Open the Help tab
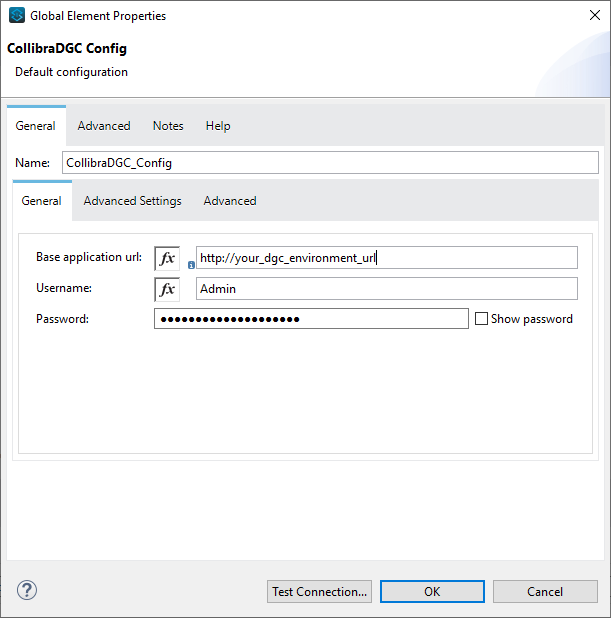This screenshot has height=618, width=611. point(218,126)
